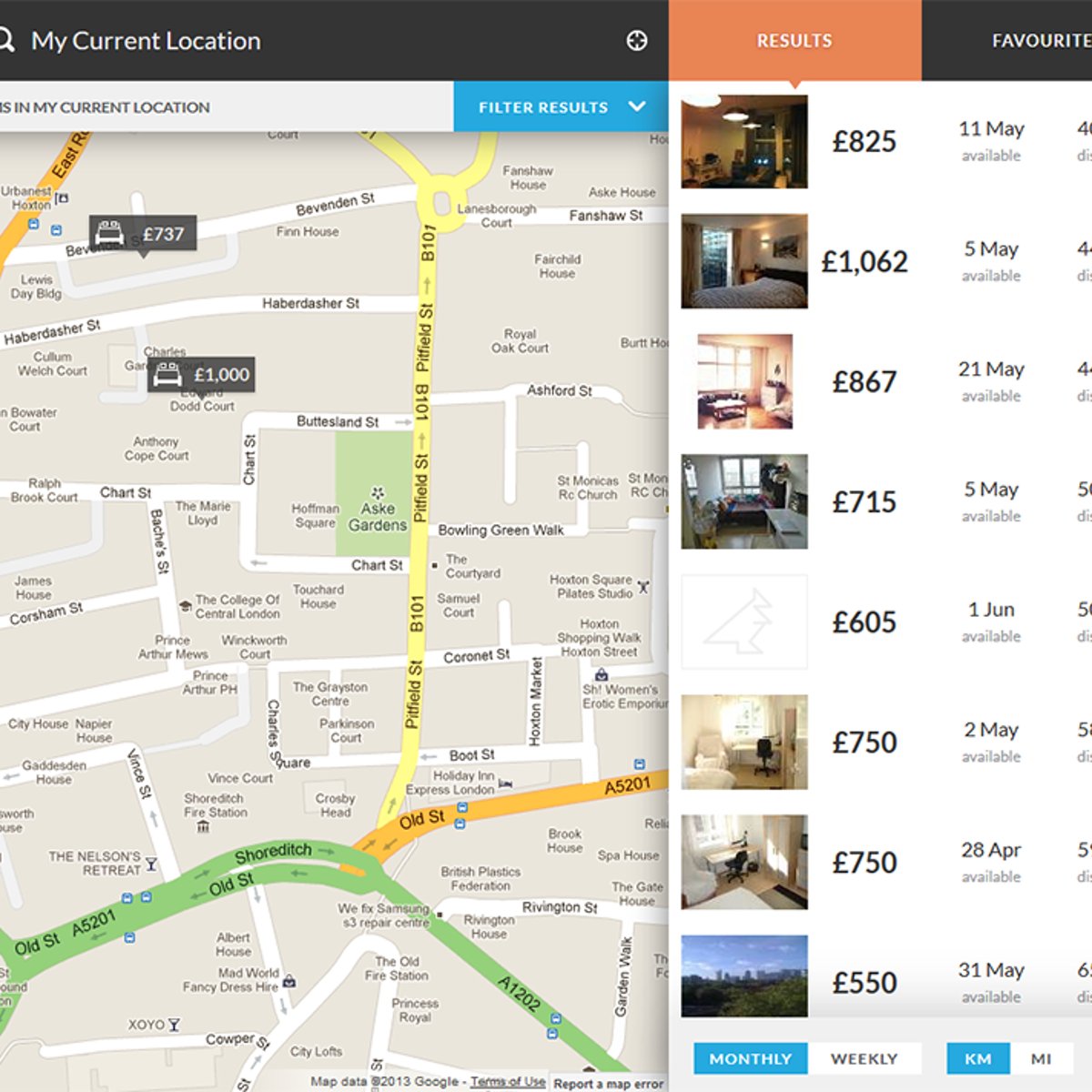The width and height of the screenshot is (1092, 1092).
Task: Set distance units to MI
Action: (1041, 1058)
